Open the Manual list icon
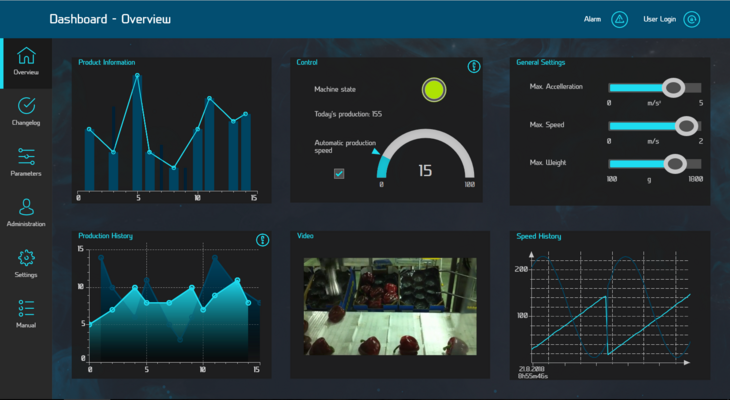 click(27, 308)
